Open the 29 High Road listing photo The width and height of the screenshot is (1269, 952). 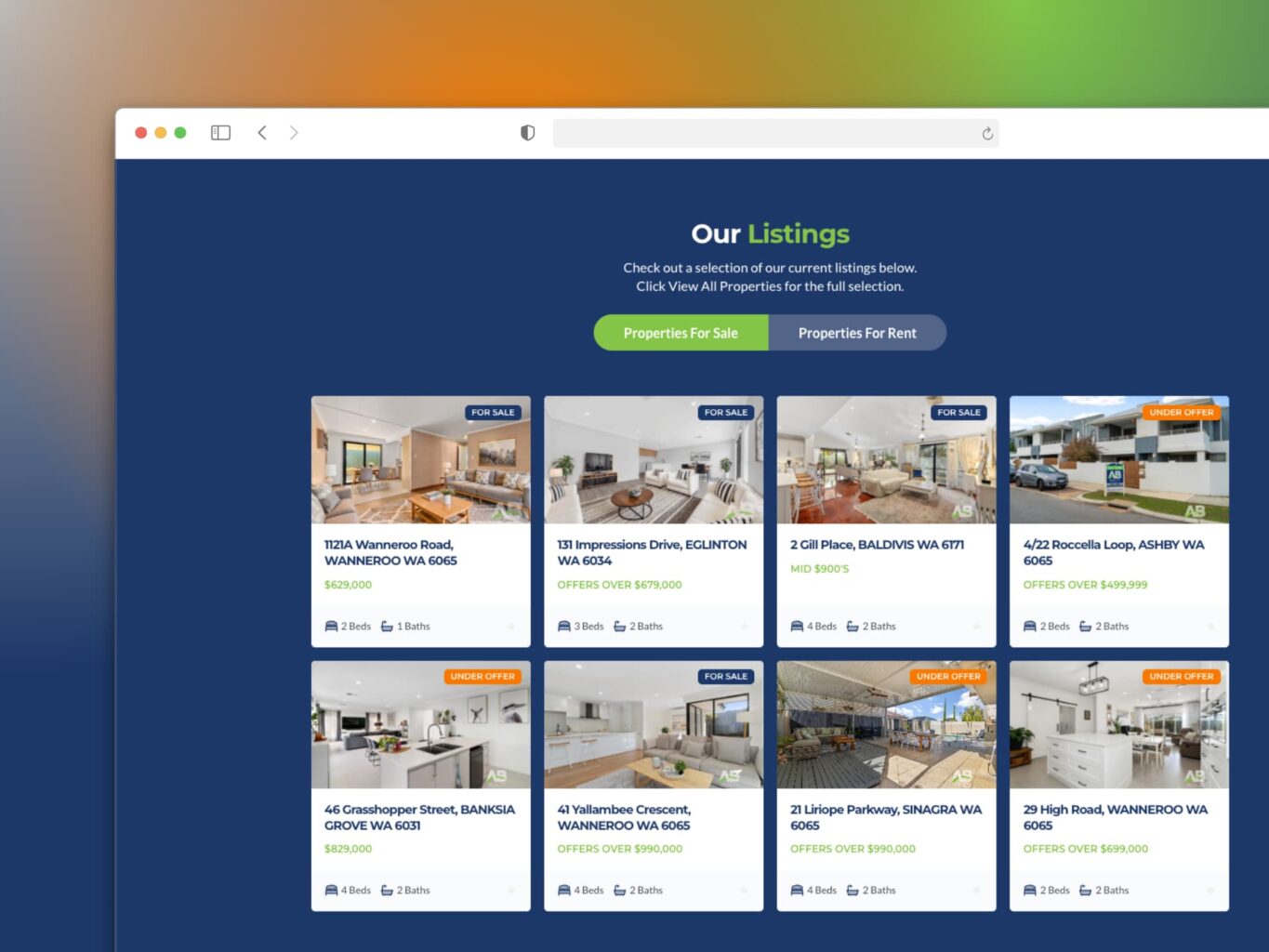[x=1119, y=725]
